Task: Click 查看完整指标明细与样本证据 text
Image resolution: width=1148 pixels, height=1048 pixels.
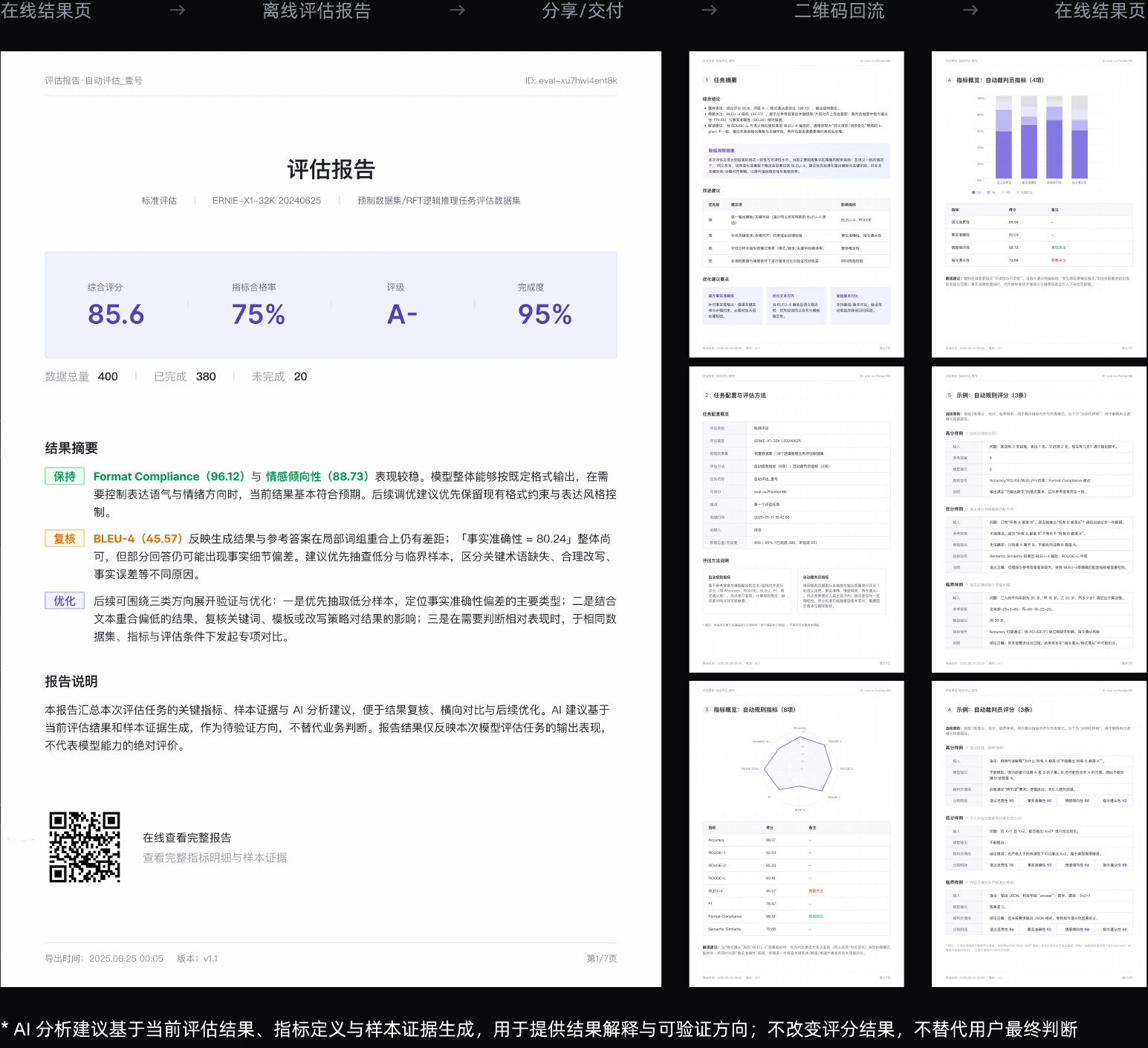Action: [x=215, y=858]
